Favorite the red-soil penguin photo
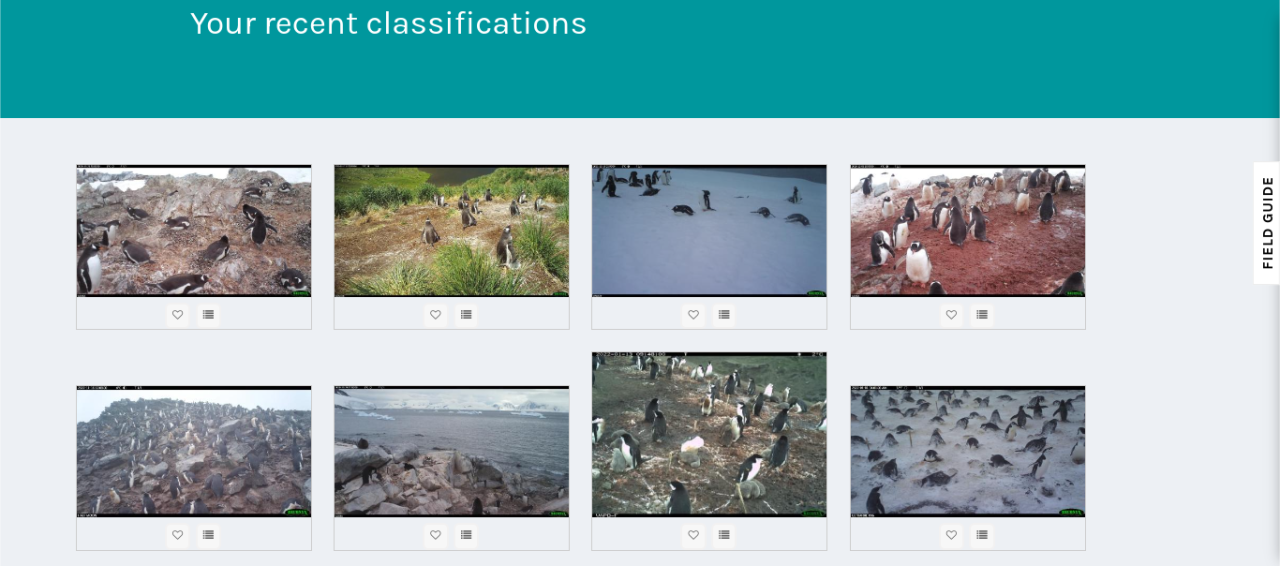Screen dimensions: 1280x566 point(951,314)
